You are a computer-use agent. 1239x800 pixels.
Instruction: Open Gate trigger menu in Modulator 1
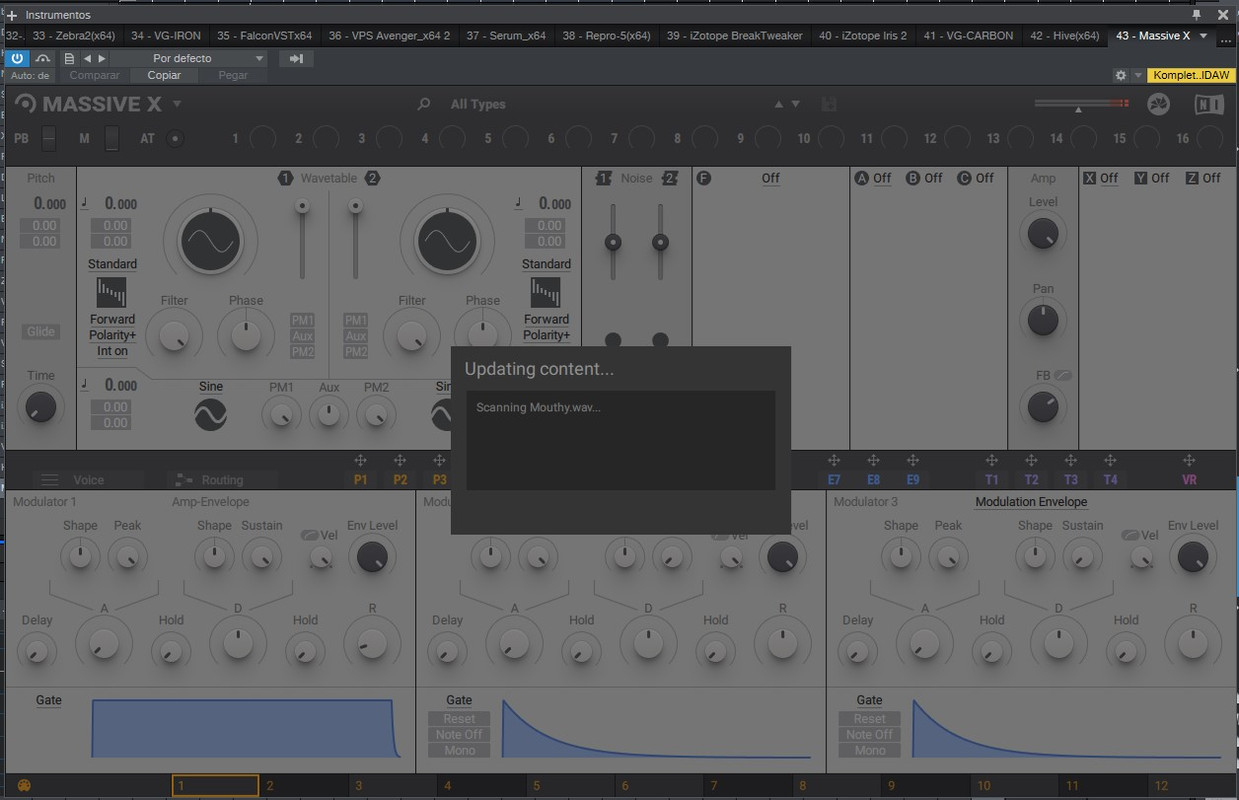pos(48,700)
